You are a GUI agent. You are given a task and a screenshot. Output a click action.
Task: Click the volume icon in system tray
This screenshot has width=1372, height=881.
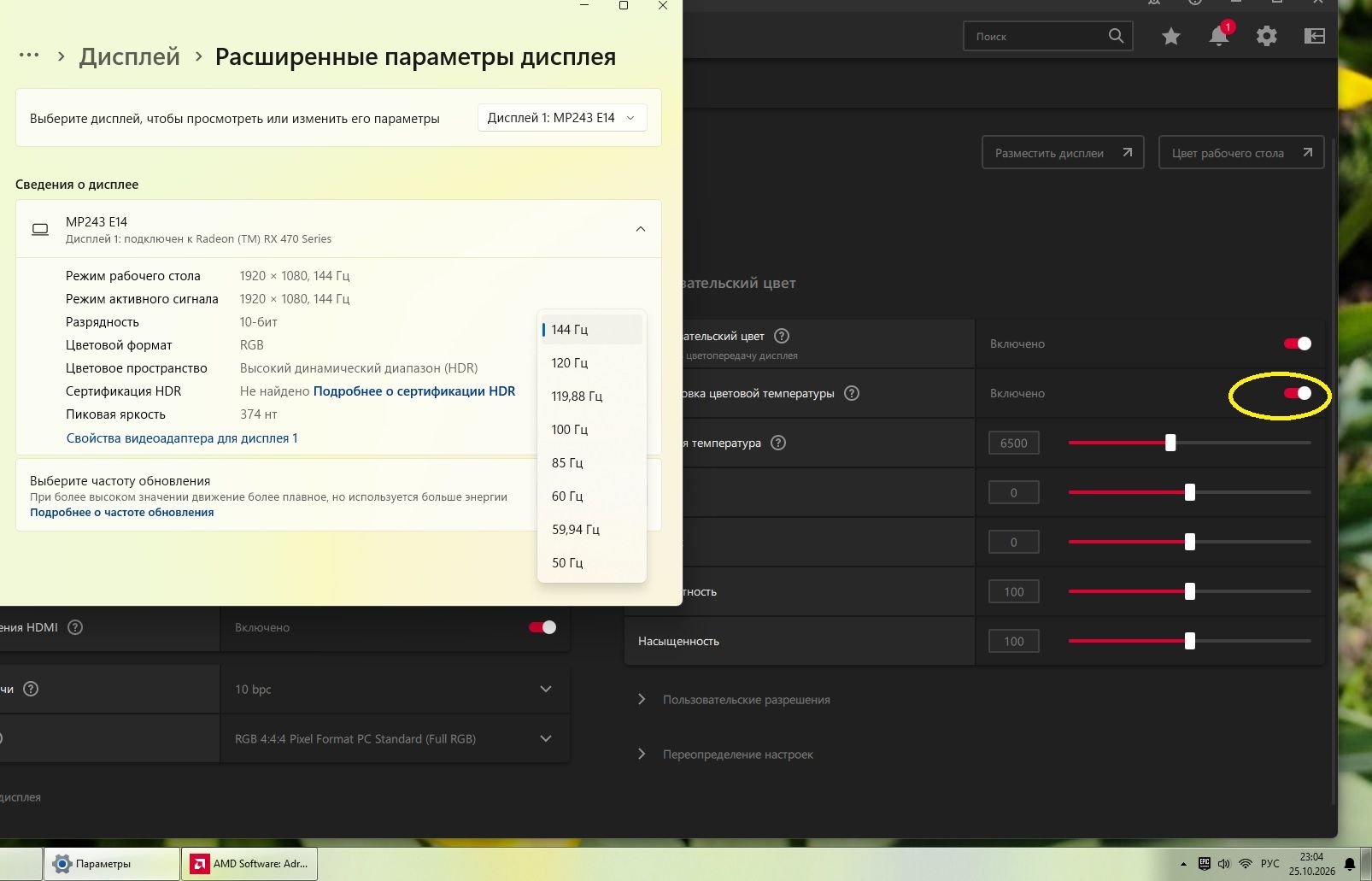1224,864
